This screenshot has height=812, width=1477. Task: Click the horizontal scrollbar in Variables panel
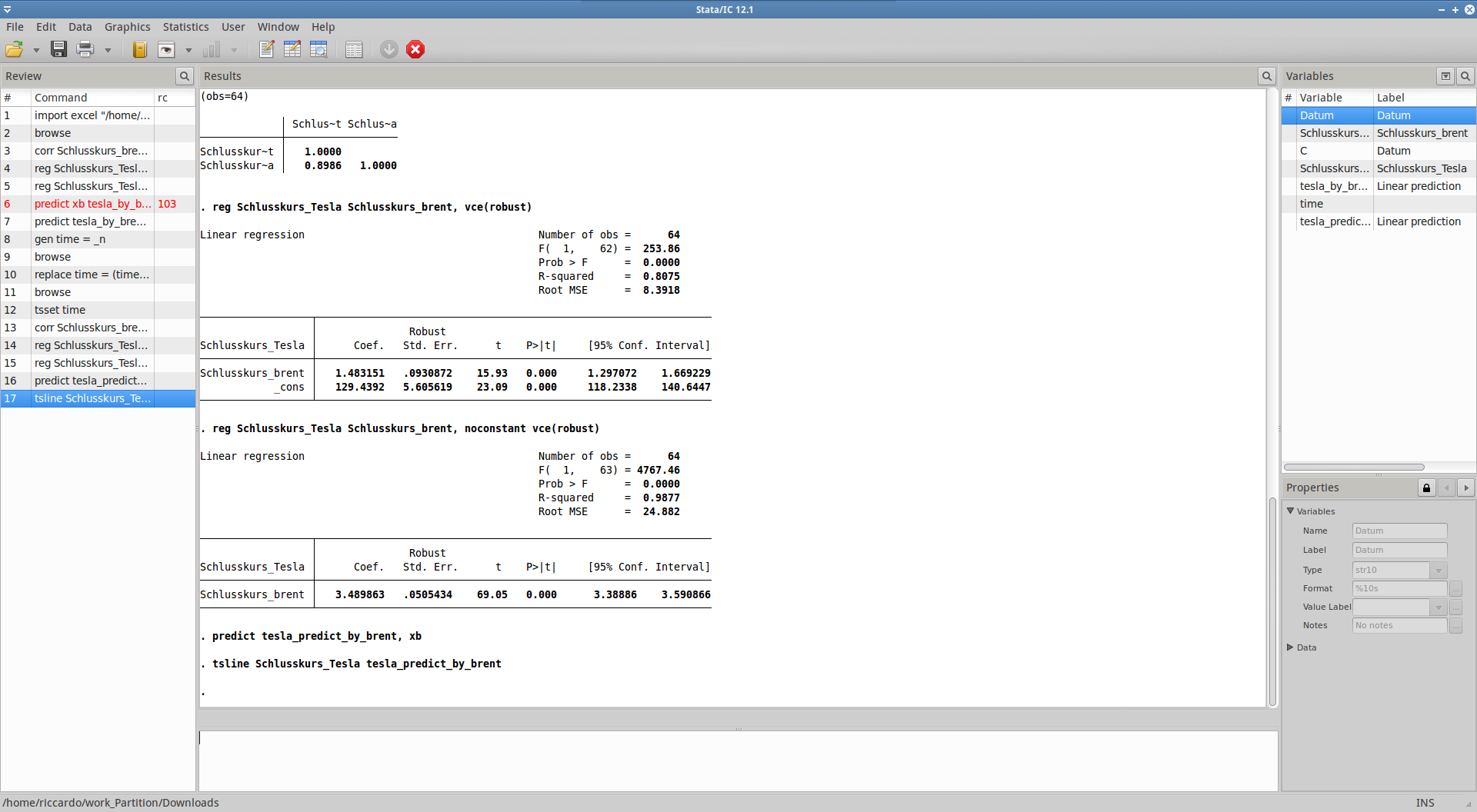tap(1354, 467)
